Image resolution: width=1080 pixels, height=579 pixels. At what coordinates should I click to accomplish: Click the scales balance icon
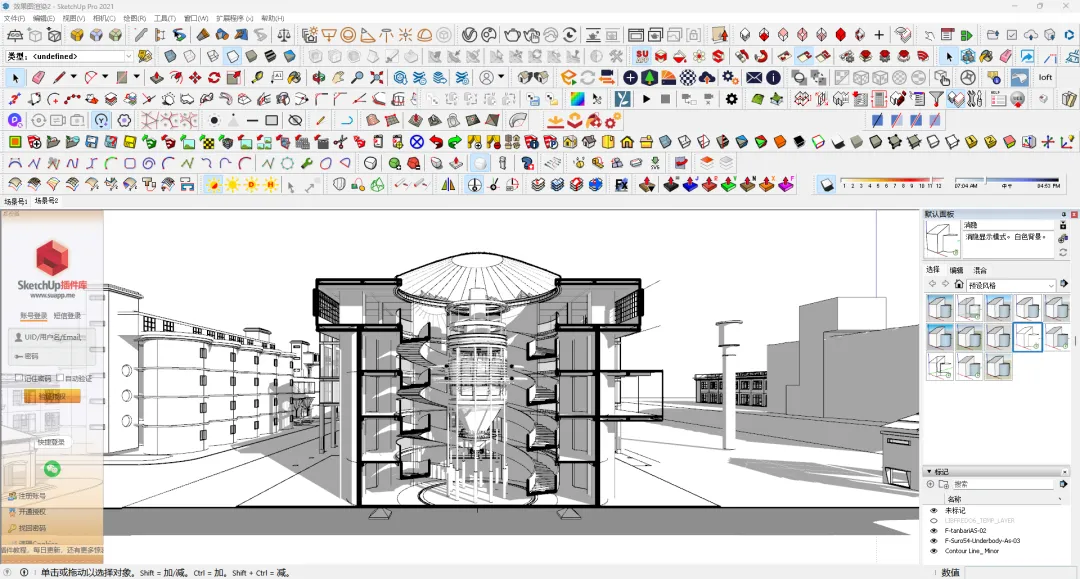[x=284, y=34]
